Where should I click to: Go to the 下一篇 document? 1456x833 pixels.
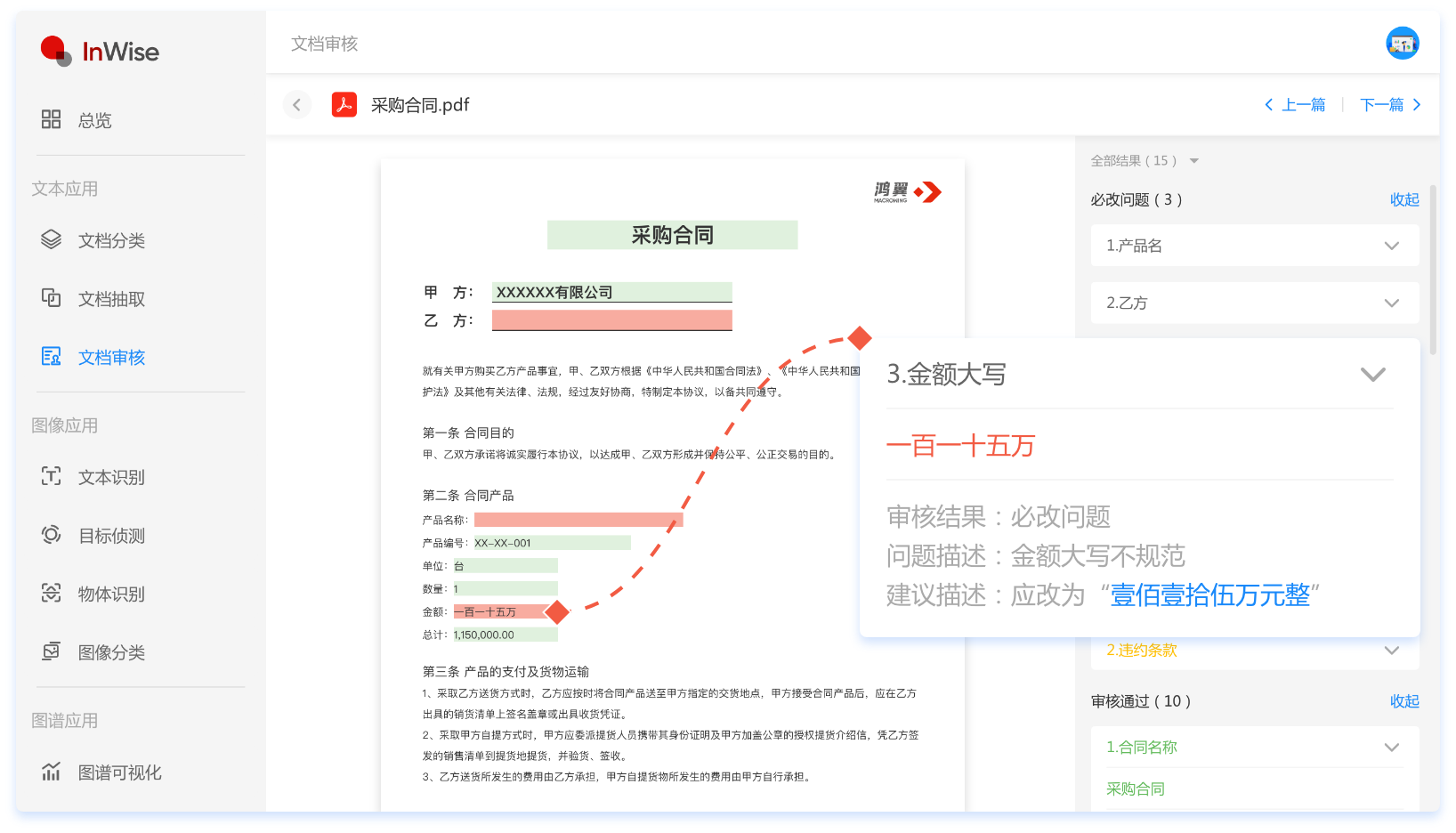click(x=1391, y=105)
